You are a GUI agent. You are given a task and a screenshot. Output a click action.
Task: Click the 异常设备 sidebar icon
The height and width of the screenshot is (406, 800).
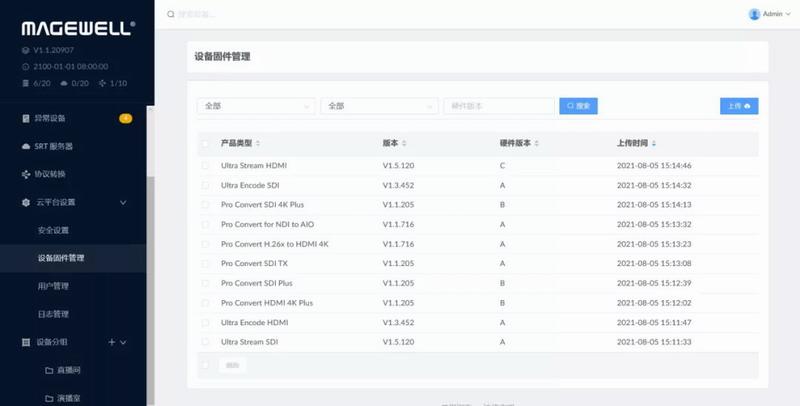click(x=26, y=118)
